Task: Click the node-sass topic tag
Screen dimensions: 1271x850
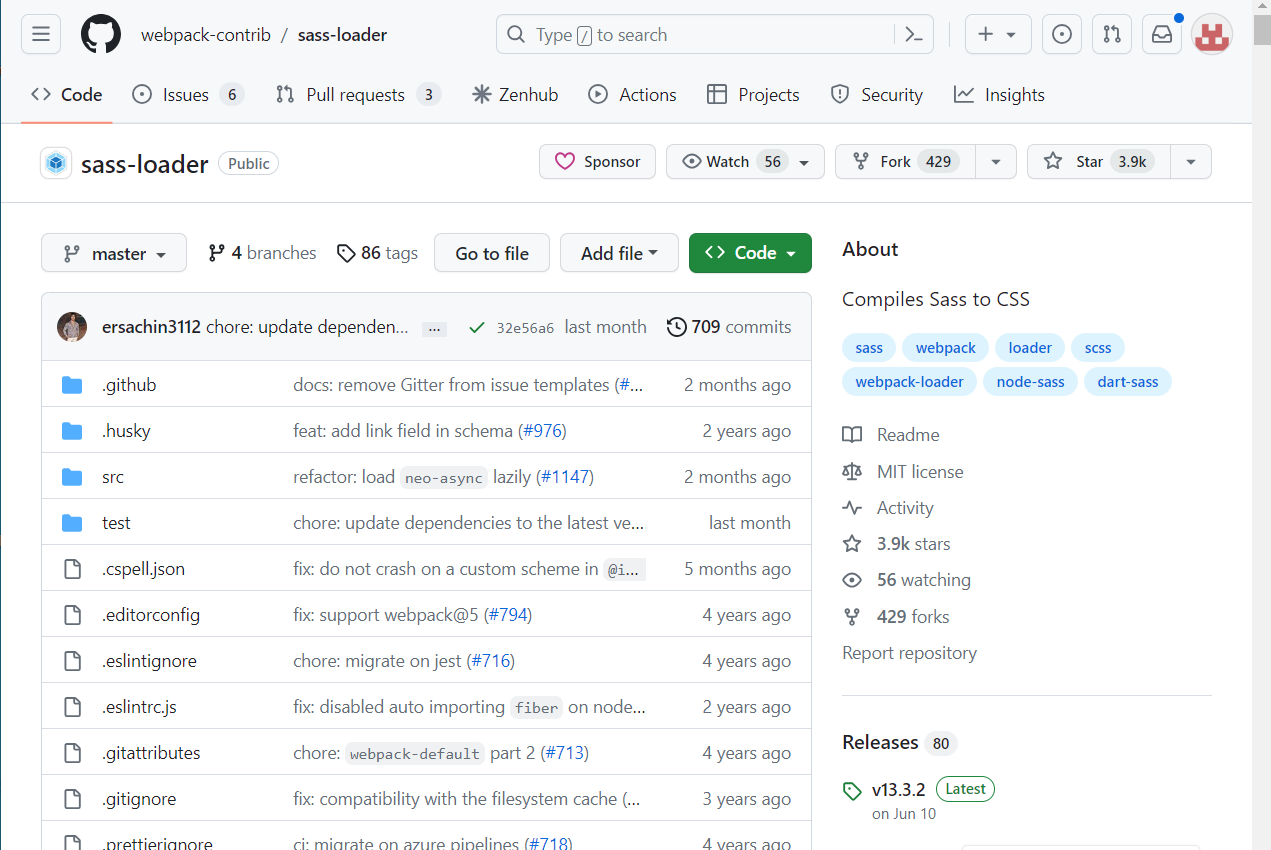Action: coord(1030,382)
